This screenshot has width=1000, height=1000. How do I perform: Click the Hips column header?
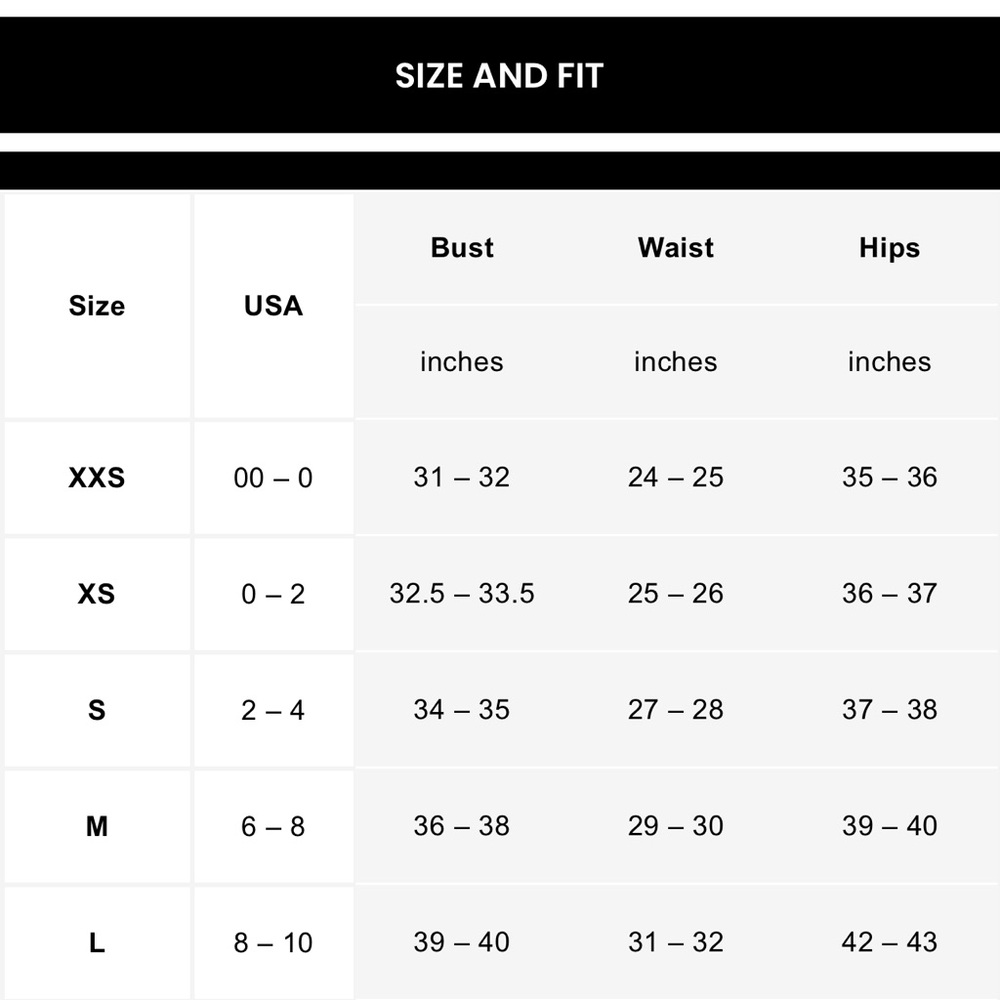point(889,248)
